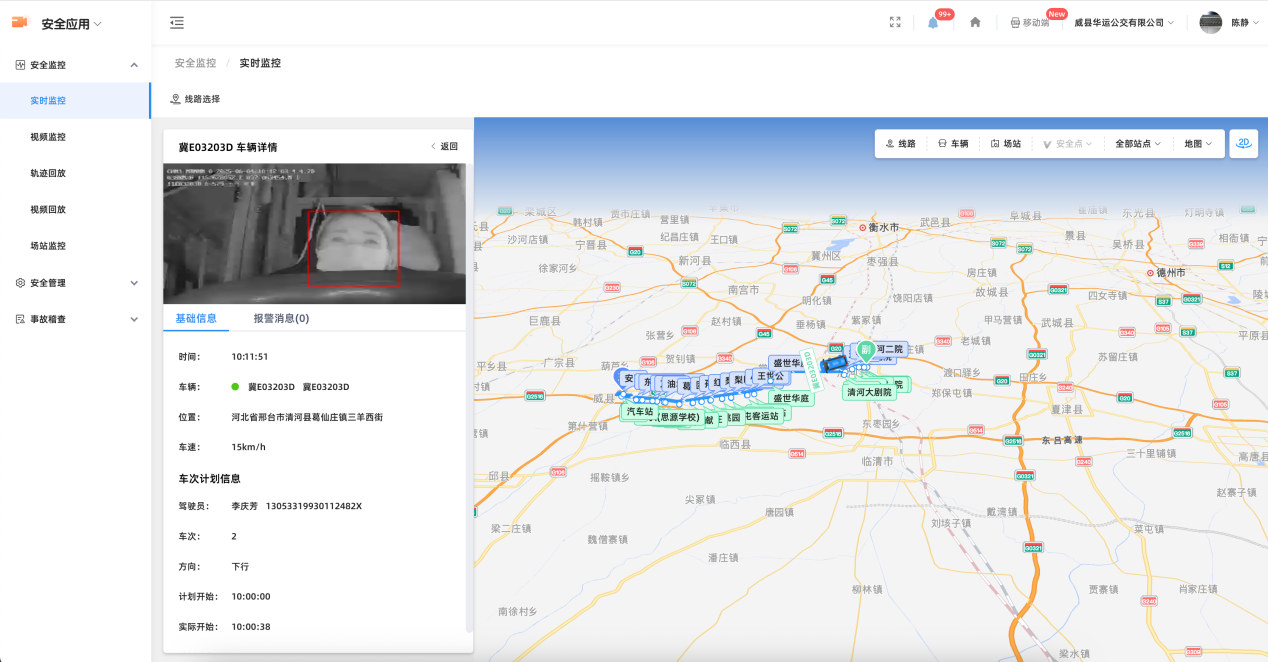Switch map view with the 2D button

(1243, 143)
